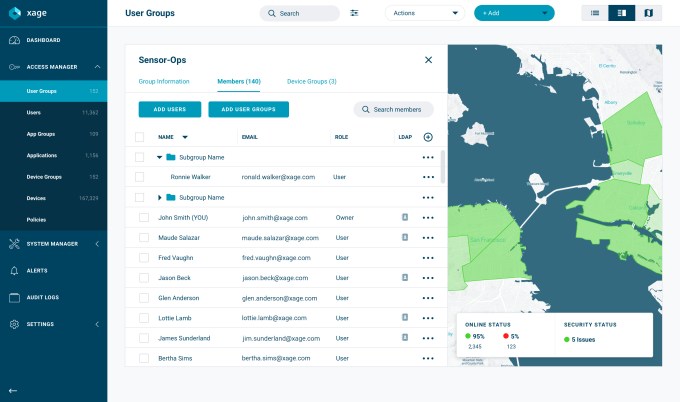Focus the Search members field
The height and width of the screenshot is (402, 680).
tap(393, 109)
